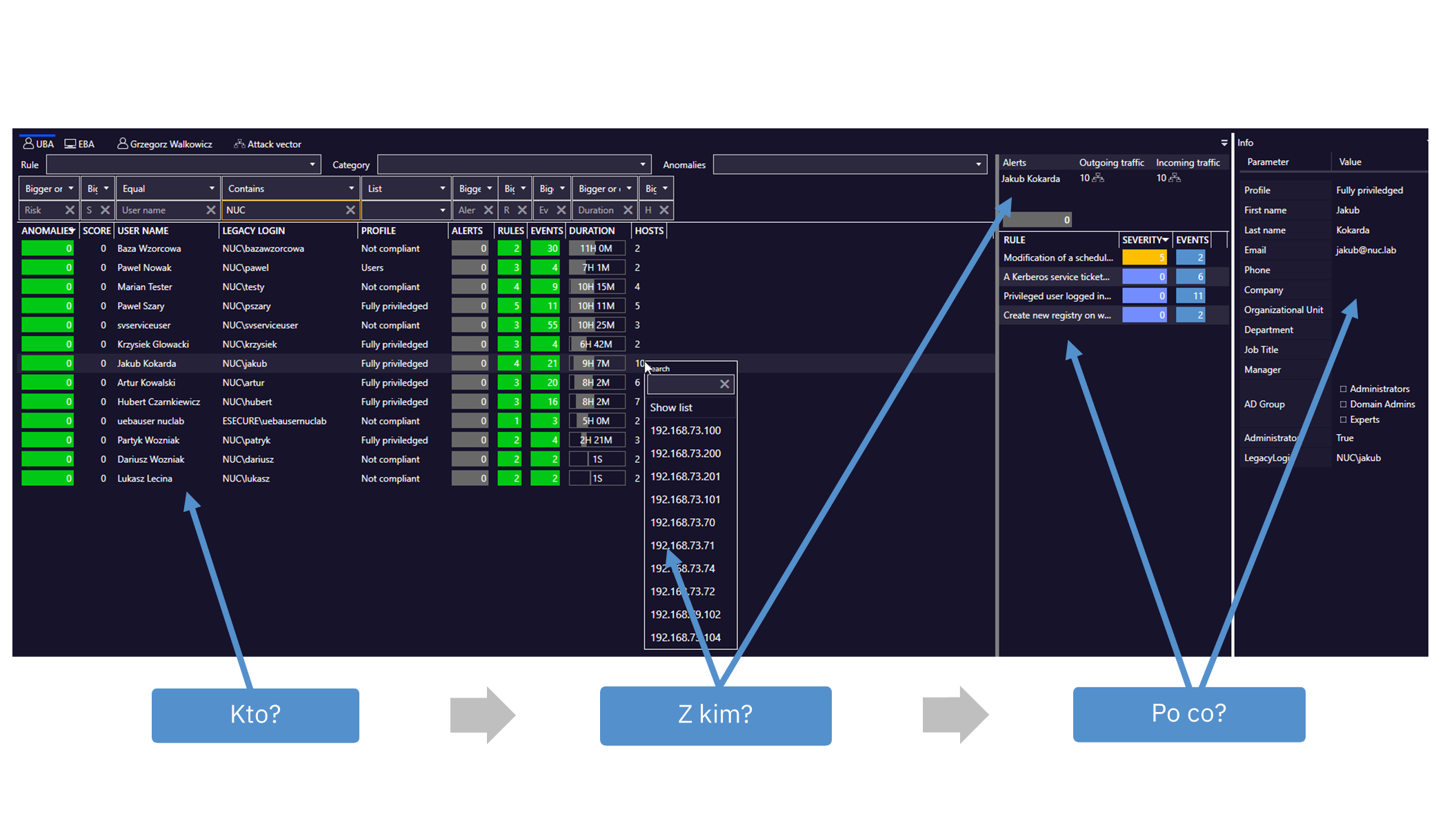The height and width of the screenshot is (819, 1456).
Task: Click the Incoming traffic network icon
Action: point(1175,178)
